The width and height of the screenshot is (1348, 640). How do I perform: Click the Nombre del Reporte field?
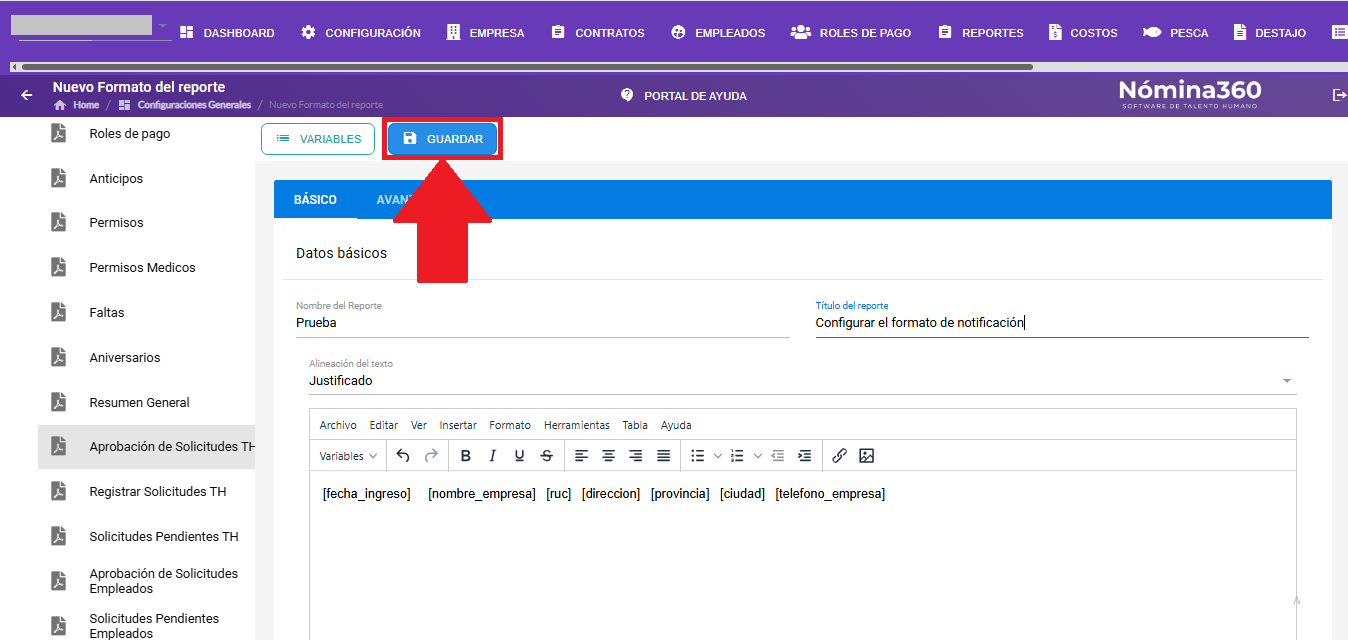[543, 323]
